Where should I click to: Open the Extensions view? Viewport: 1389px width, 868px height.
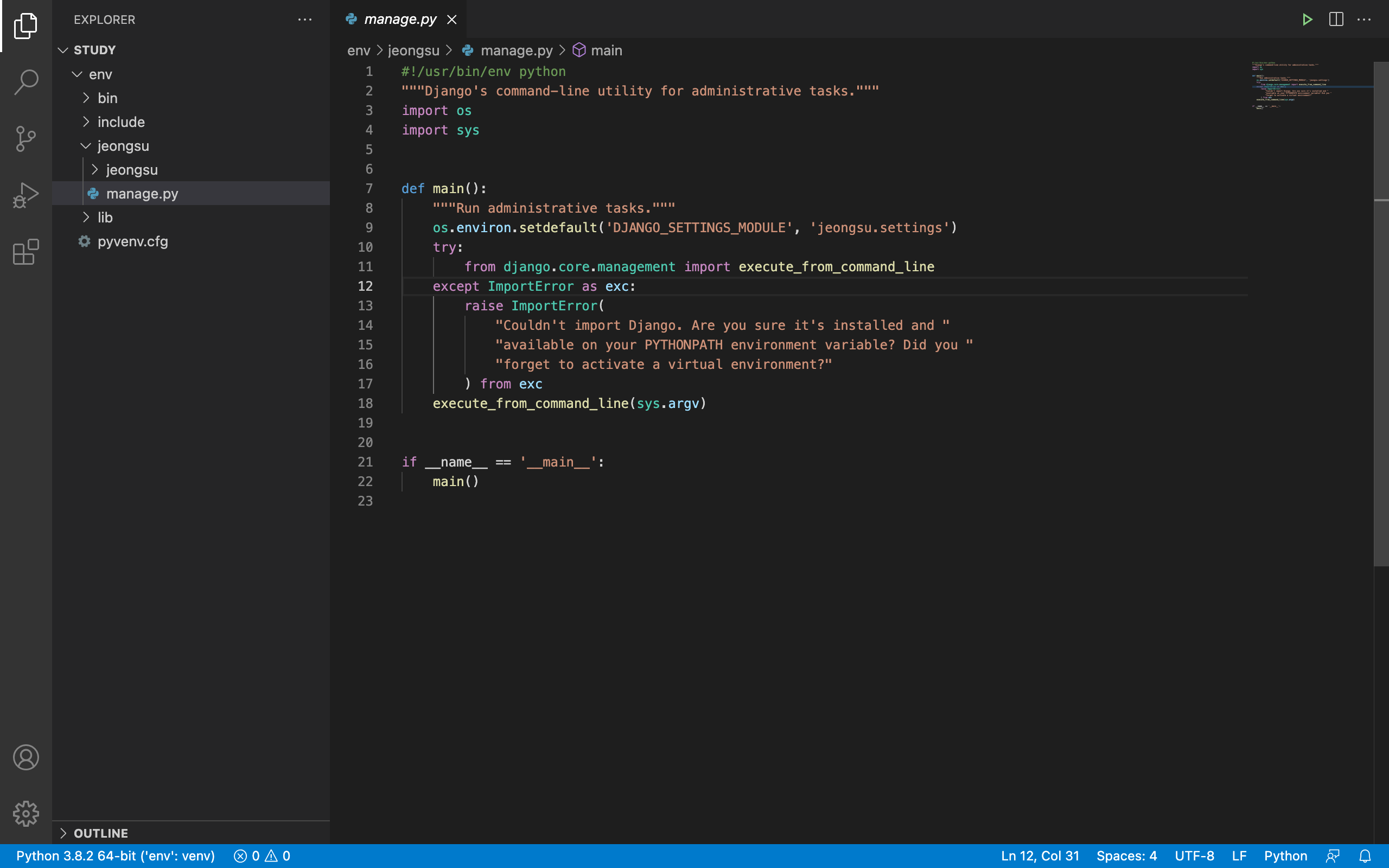26,252
